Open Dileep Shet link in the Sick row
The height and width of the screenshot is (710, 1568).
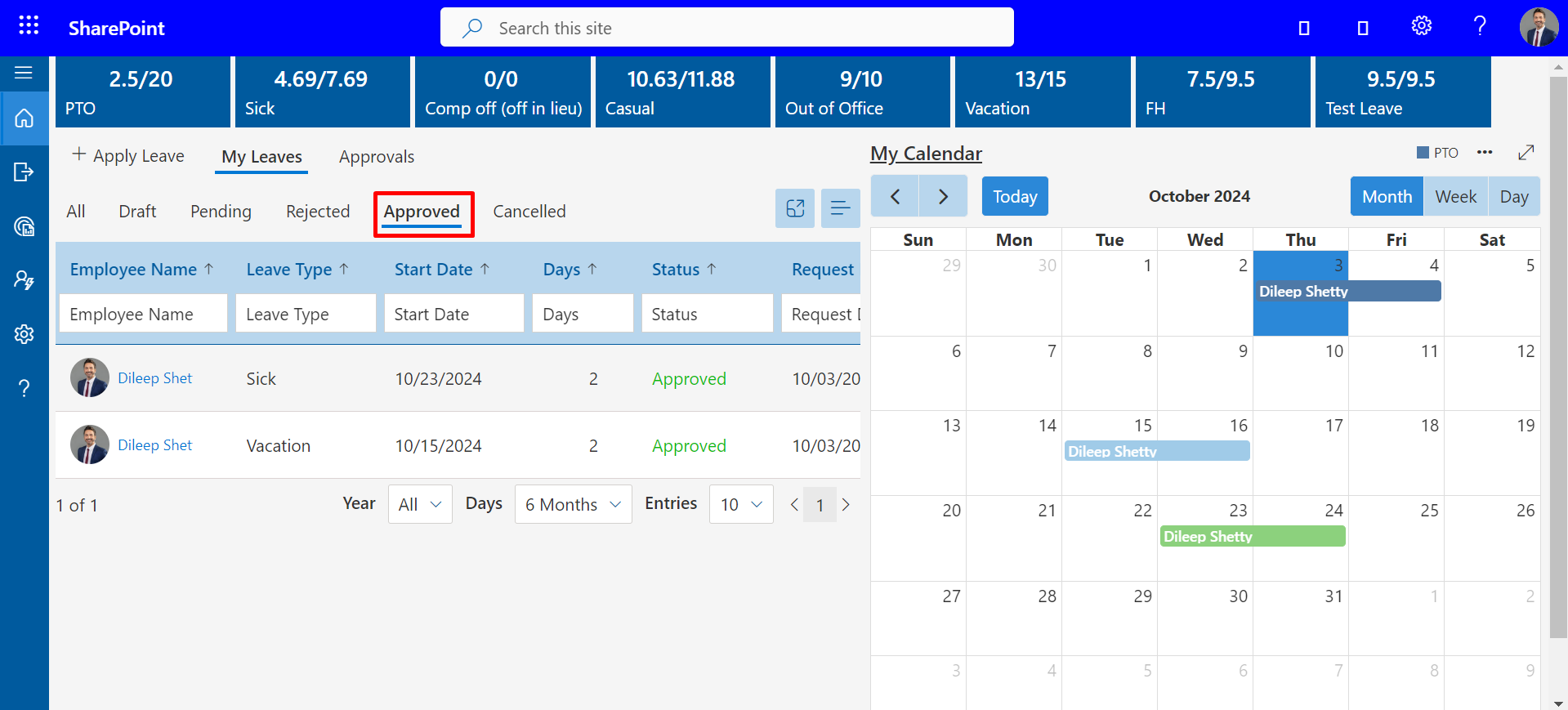tap(155, 378)
